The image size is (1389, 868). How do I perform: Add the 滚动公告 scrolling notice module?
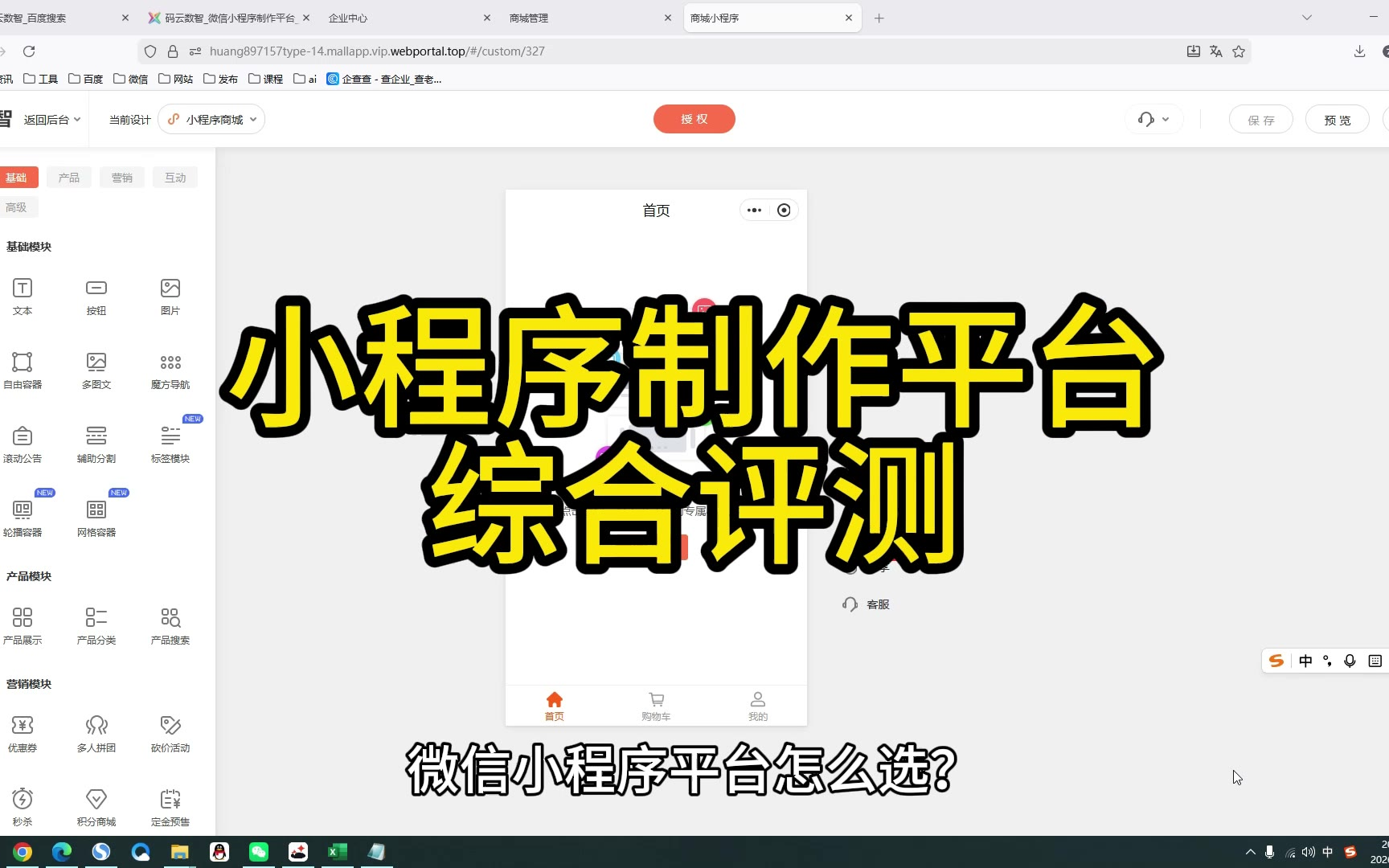(23, 444)
